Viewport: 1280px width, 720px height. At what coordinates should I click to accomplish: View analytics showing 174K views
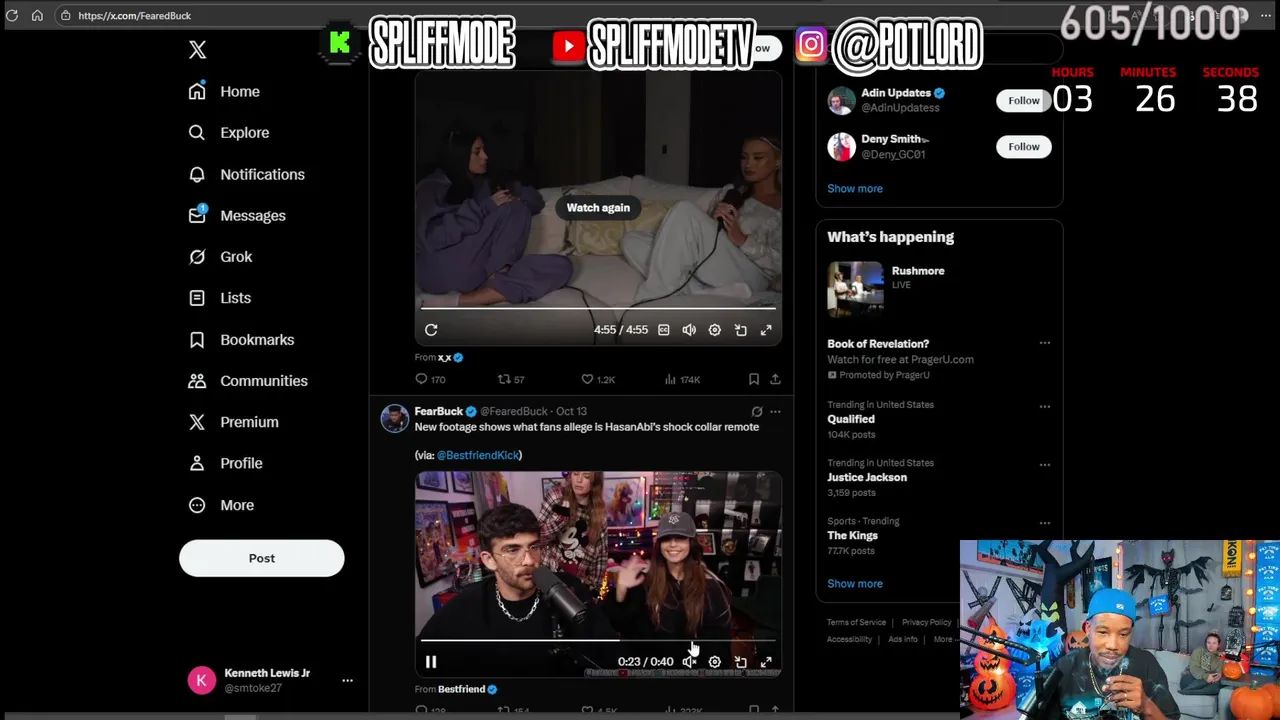(x=682, y=379)
